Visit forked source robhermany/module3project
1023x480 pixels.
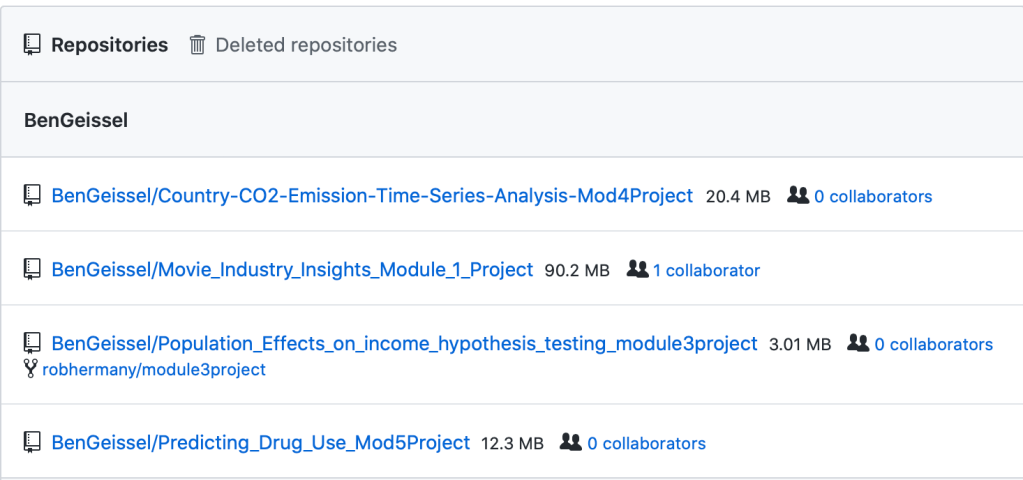click(x=154, y=370)
